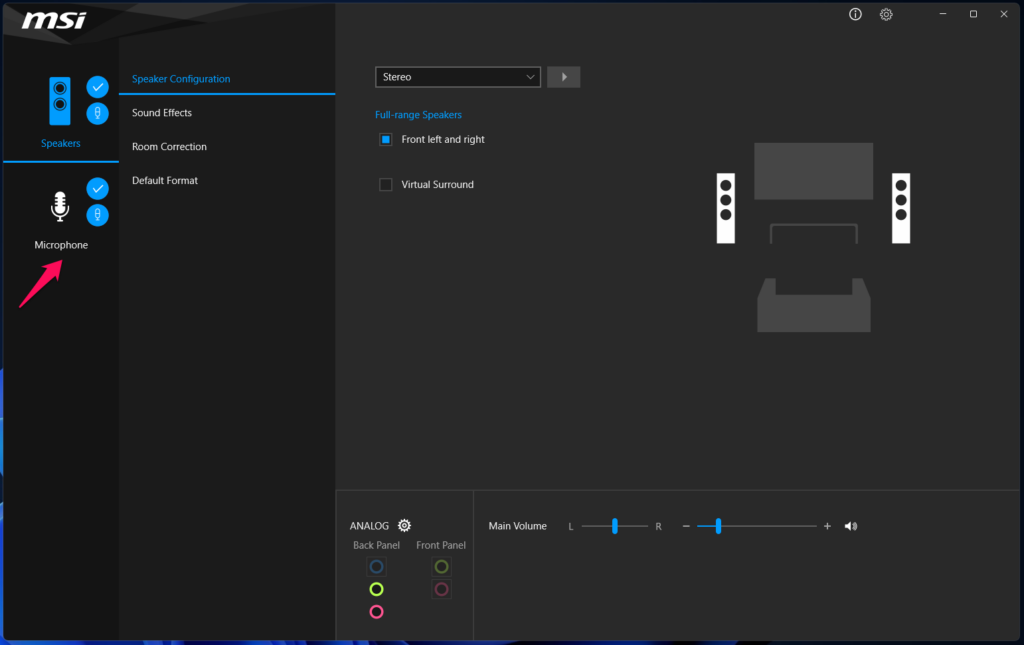The height and width of the screenshot is (645, 1024).
Task: Click the pink back panel jack
Action: point(376,612)
